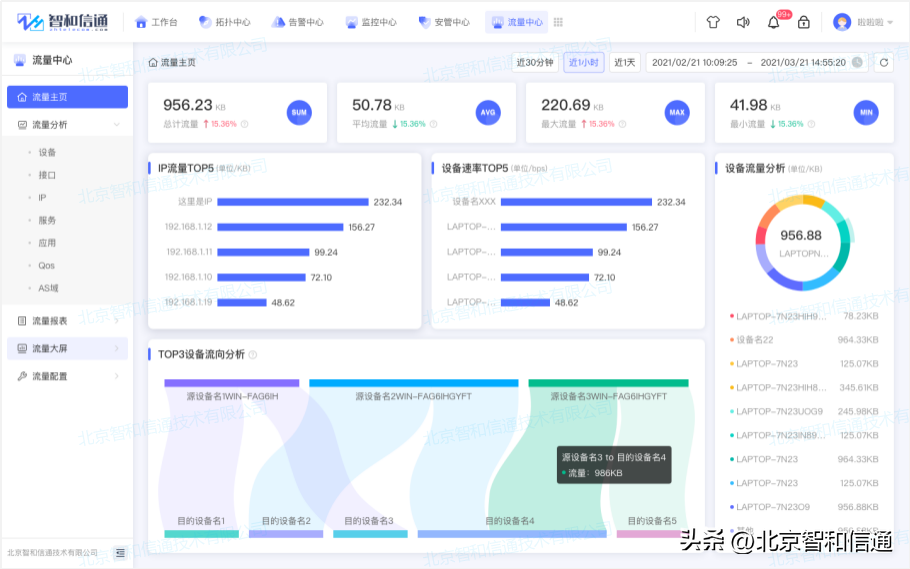The image size is (910, 569).
Task: Click the lock screen icon
Action: pos(804,22)
